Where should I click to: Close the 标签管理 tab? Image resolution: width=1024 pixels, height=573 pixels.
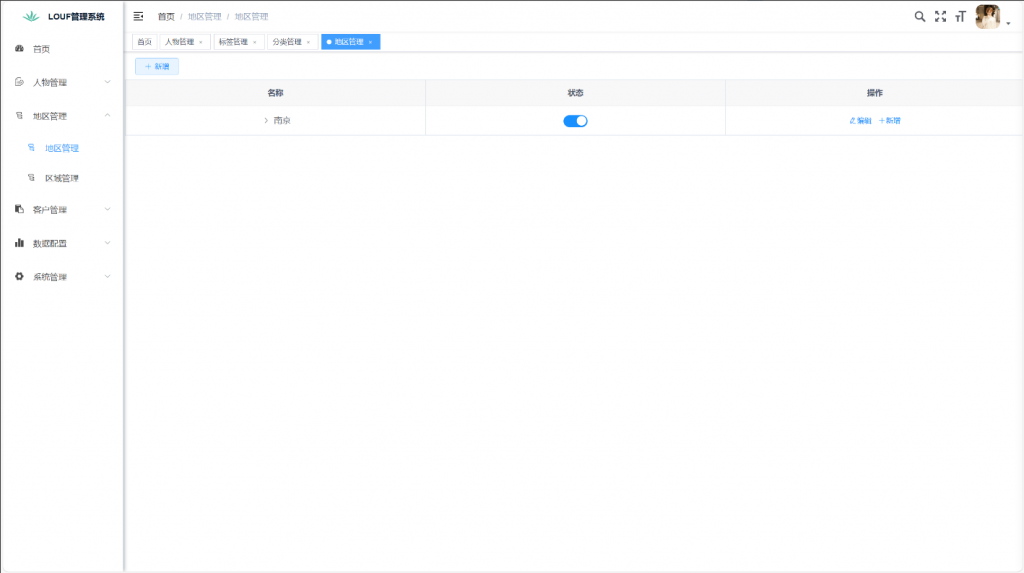(x=254, y=42)
